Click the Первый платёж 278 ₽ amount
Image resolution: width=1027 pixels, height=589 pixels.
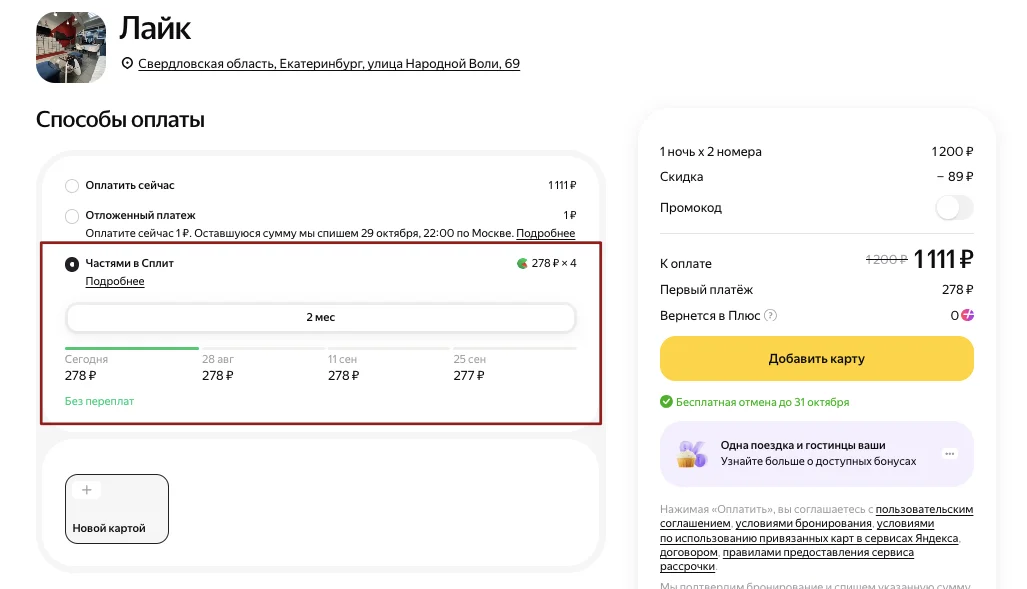[958, 290]
